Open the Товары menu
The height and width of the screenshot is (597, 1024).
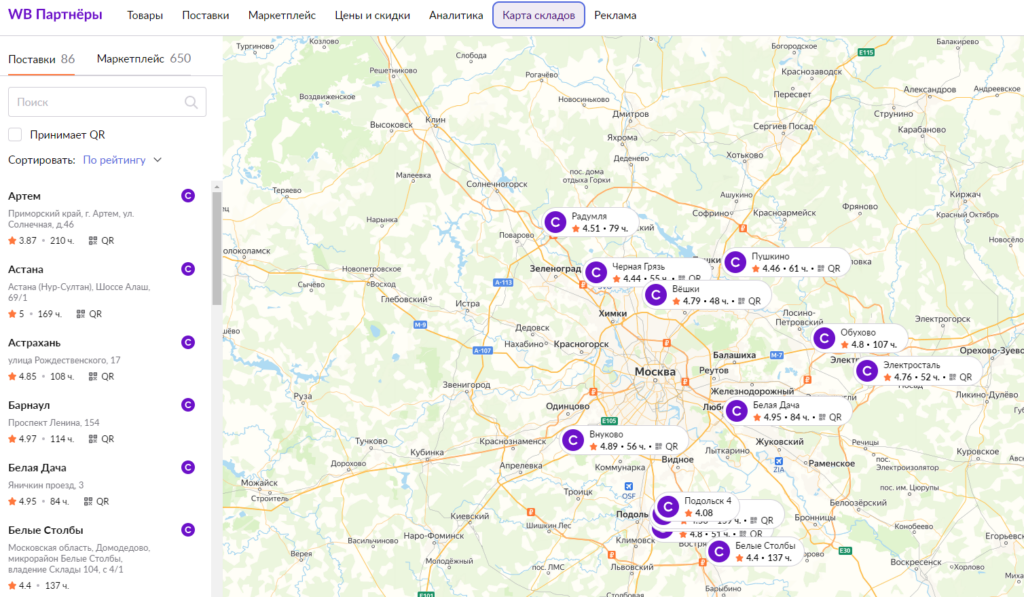click(x=145, y=15)
